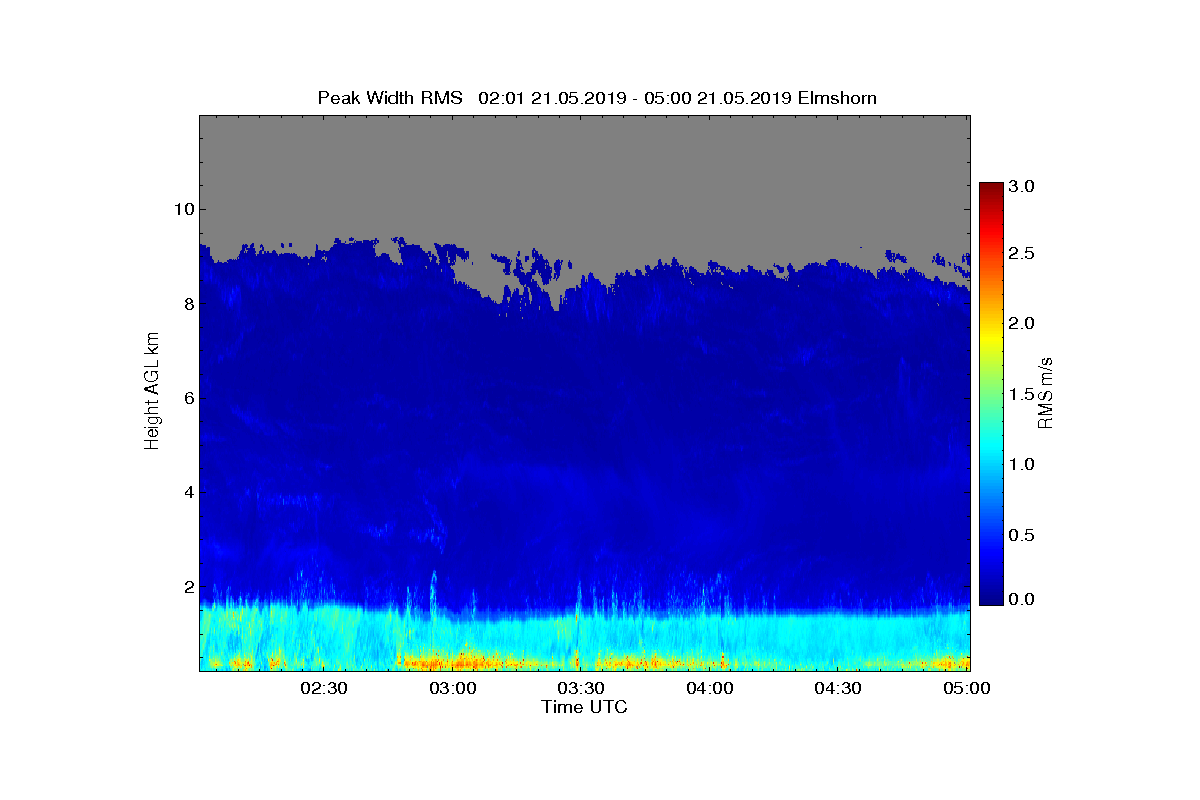This screenshot has height=800, width=1200.
Task: Click the 02:30 time tick label
Action: [324, 689]
